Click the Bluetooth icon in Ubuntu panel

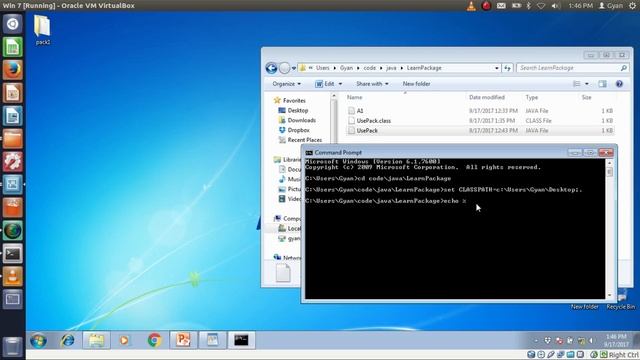[529, 6]
